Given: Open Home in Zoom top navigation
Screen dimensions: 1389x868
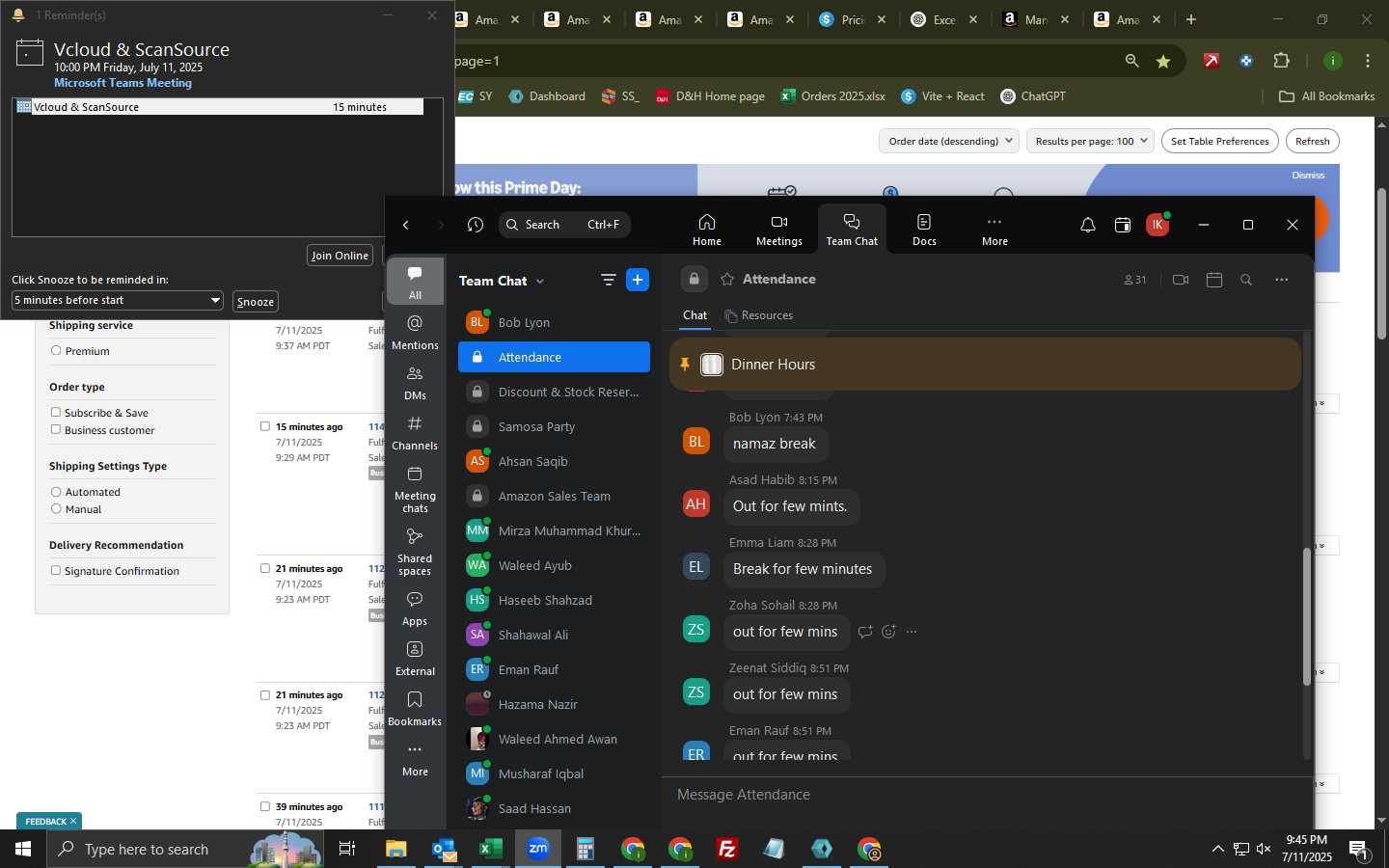Looking at the screenshot, I should tap(706, 230).
